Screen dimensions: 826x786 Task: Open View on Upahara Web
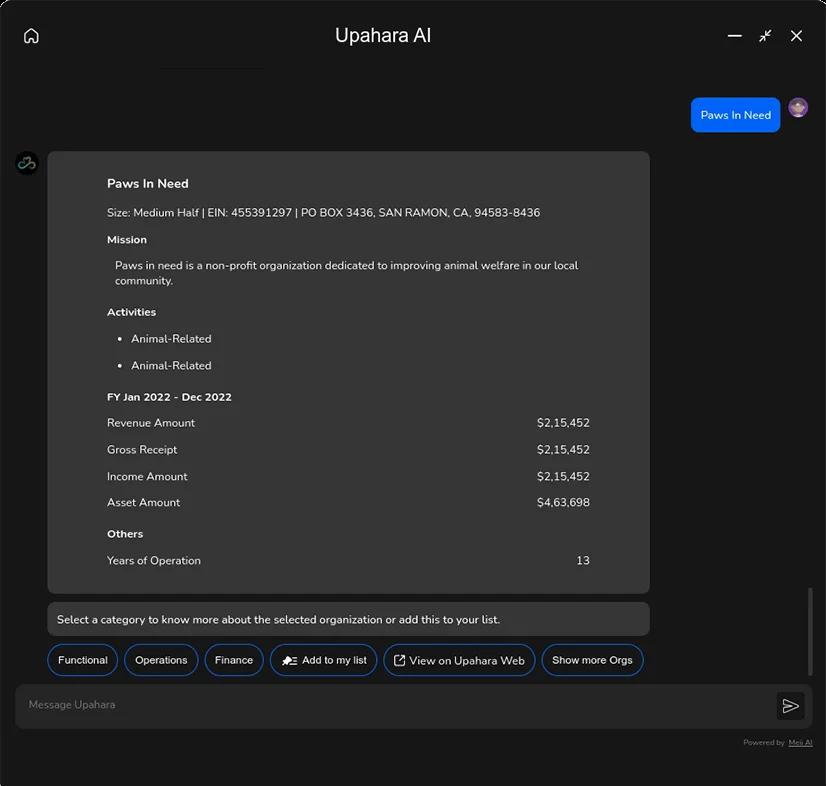[x=458, y=660]
